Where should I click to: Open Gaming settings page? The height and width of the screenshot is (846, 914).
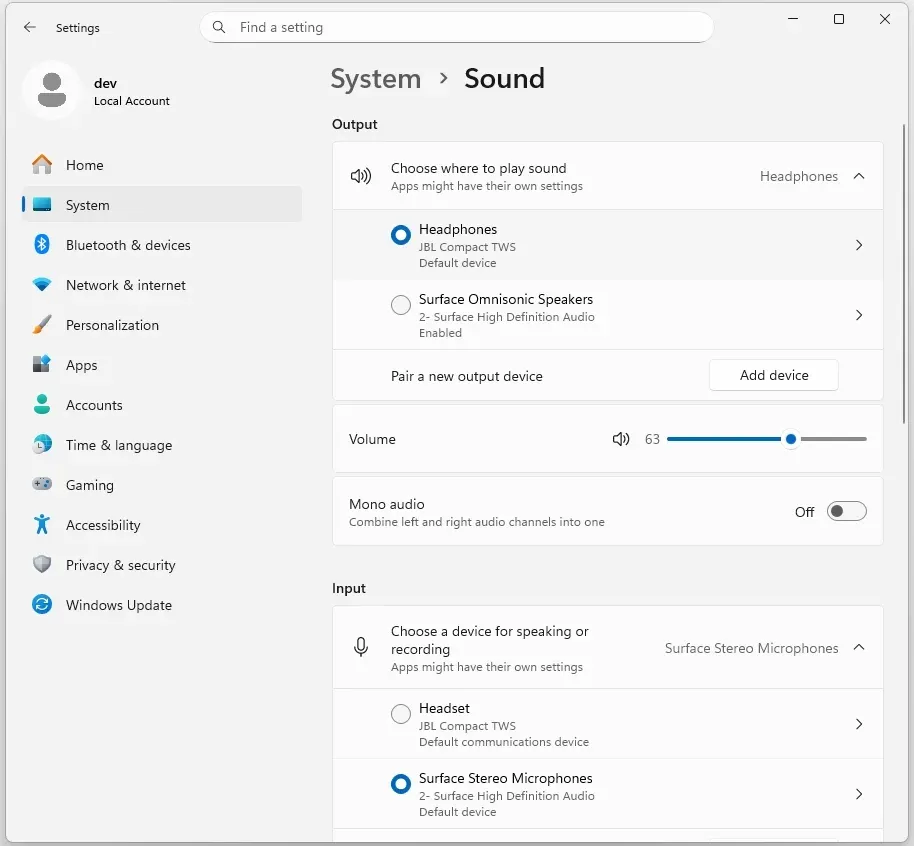click(162, 485)
